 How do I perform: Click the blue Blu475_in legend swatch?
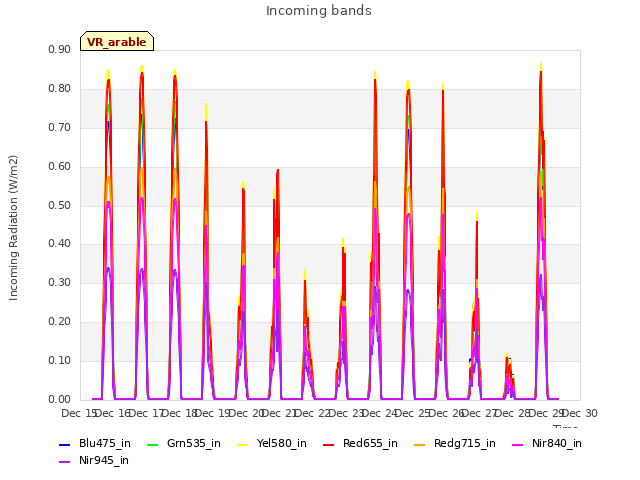click(x=65, y=444)
